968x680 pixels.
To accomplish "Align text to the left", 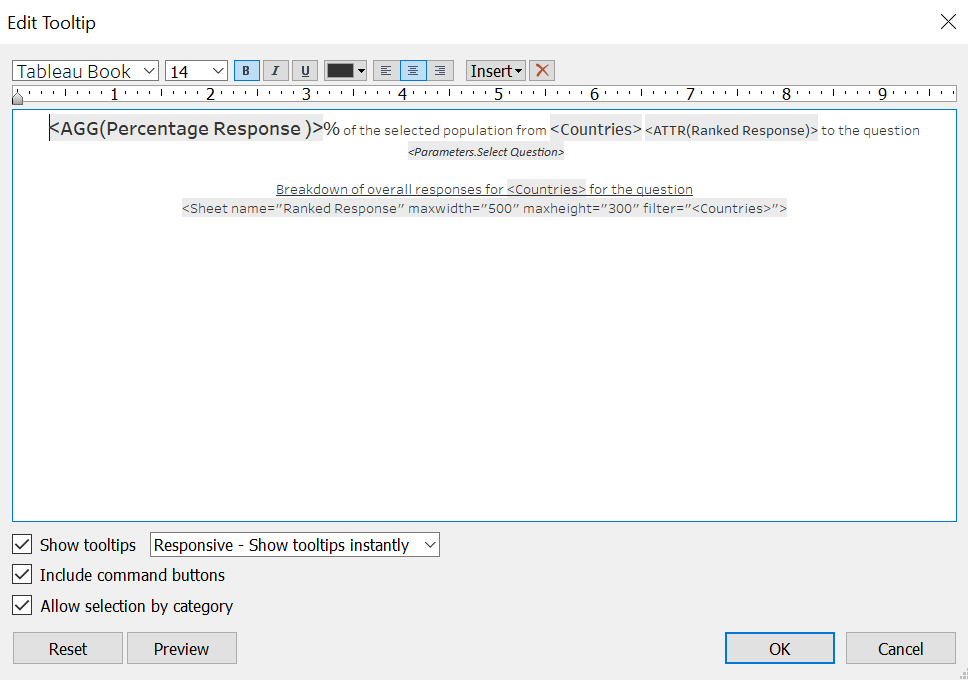I will coord(386,71).
